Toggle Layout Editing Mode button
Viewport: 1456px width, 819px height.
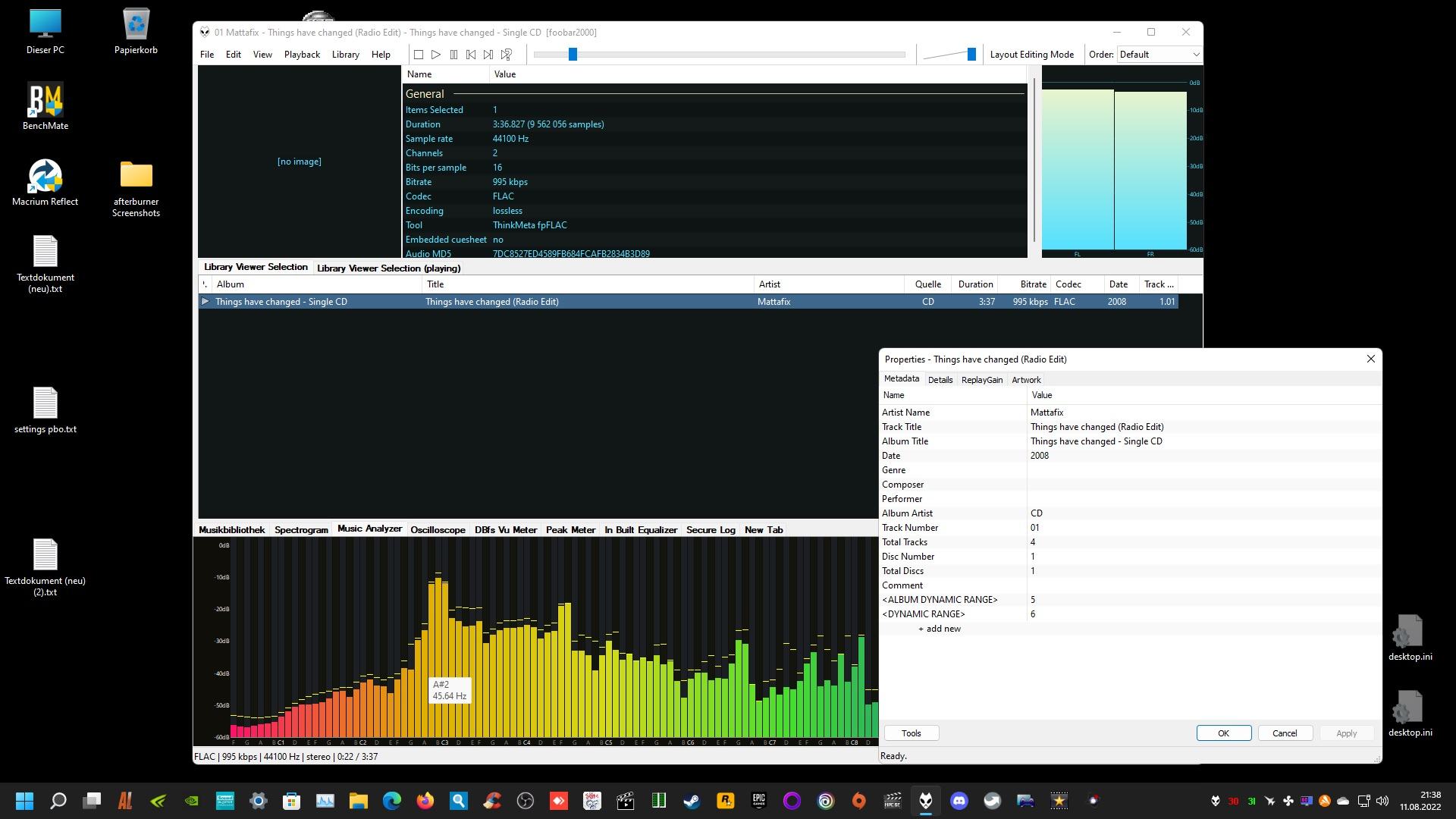click(x=1032, y=55)
